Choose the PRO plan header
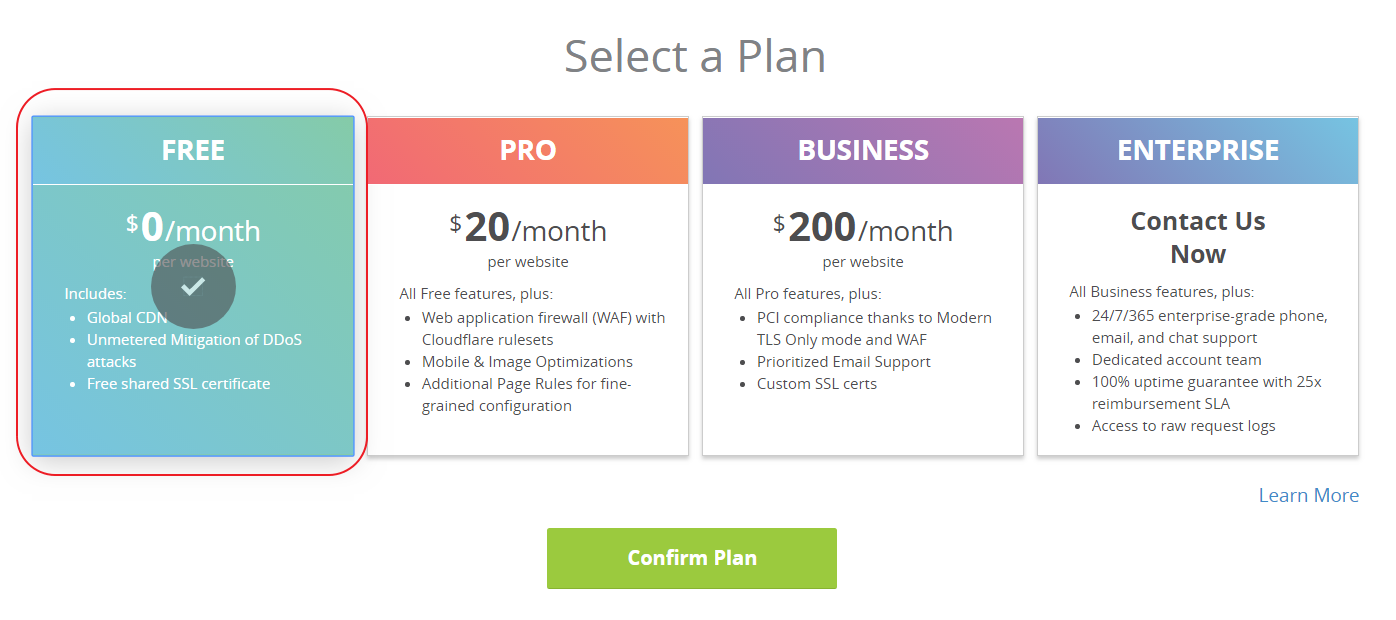Image resolution: width=1396 pixels, height=620 pixels. click(x=528, y=150)
